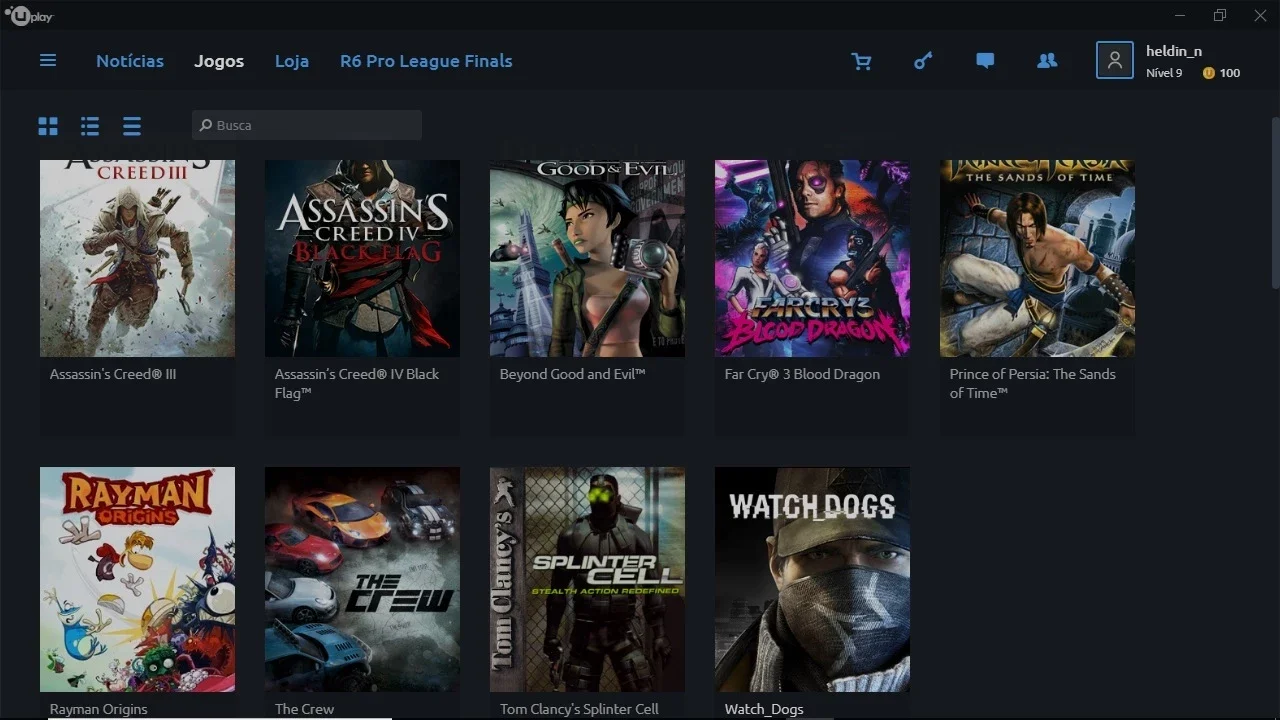Open the Loja tab
Image resolution: width=1280 pixels, height=720 pixels.
(x=292, y=61)
